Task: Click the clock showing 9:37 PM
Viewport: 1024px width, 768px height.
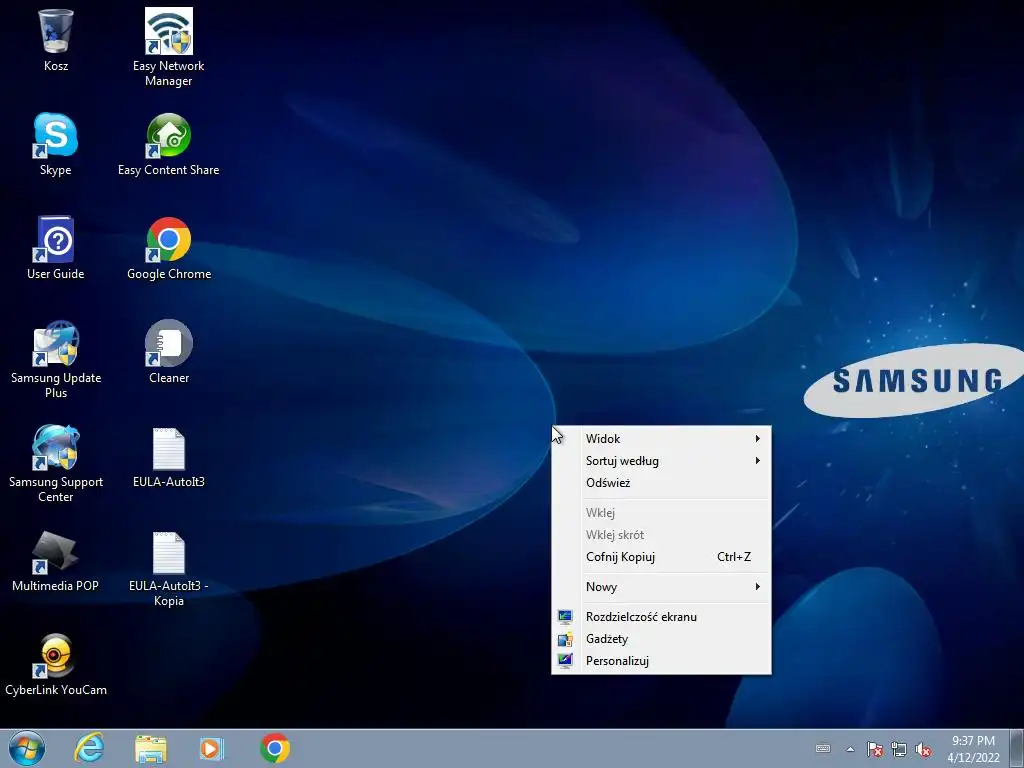Action: point(973,749)
